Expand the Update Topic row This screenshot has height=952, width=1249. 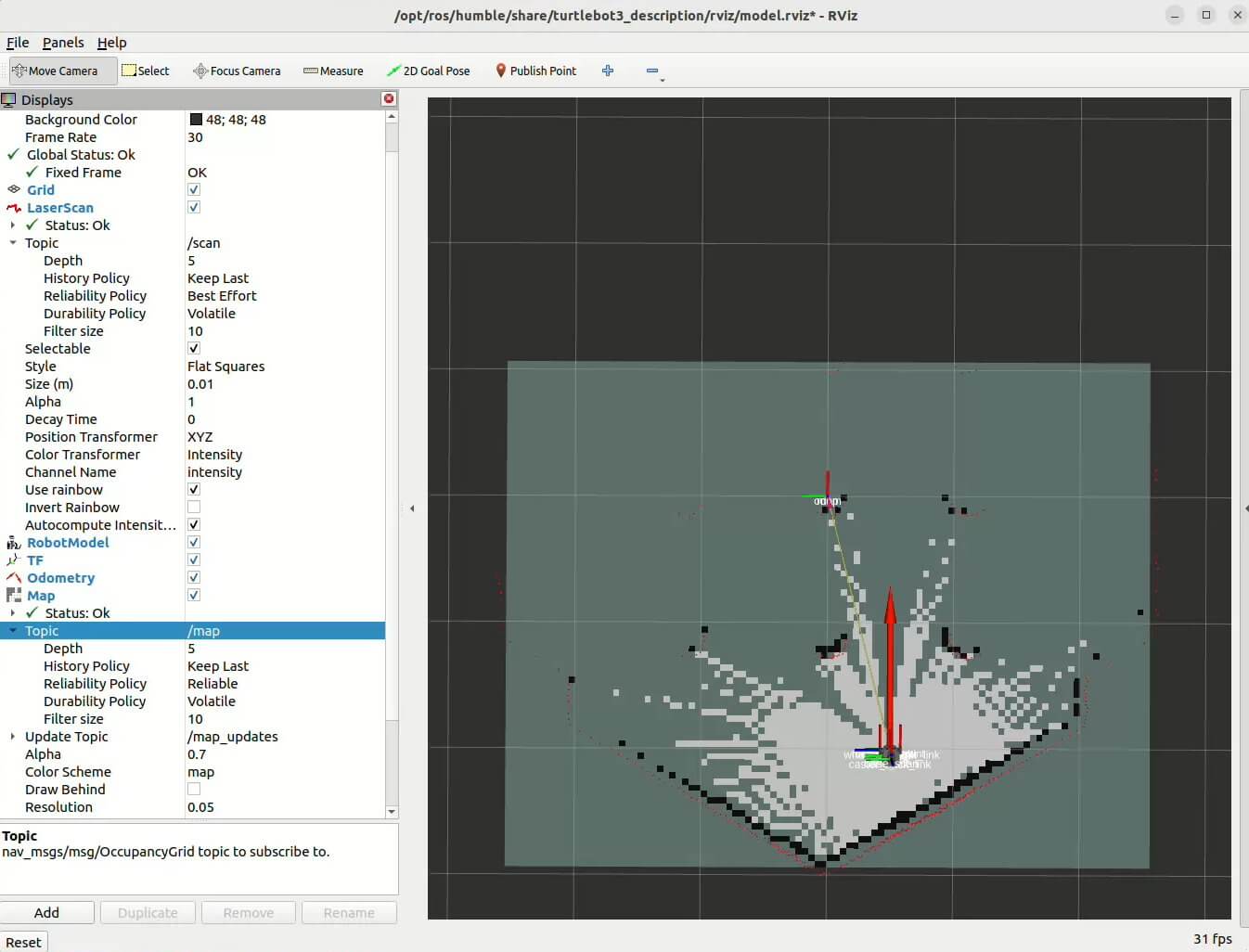click(x=12, y=737)
